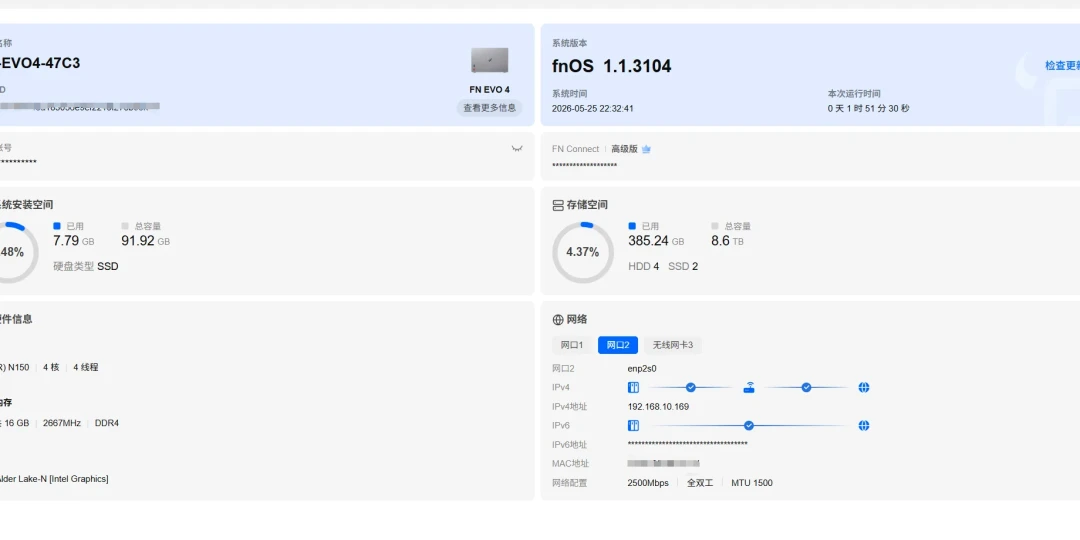Click the IPv4 address 192.168.10.169
Image resolution: width=1080 pixels, height=540 pixels.
coord(658,407)
